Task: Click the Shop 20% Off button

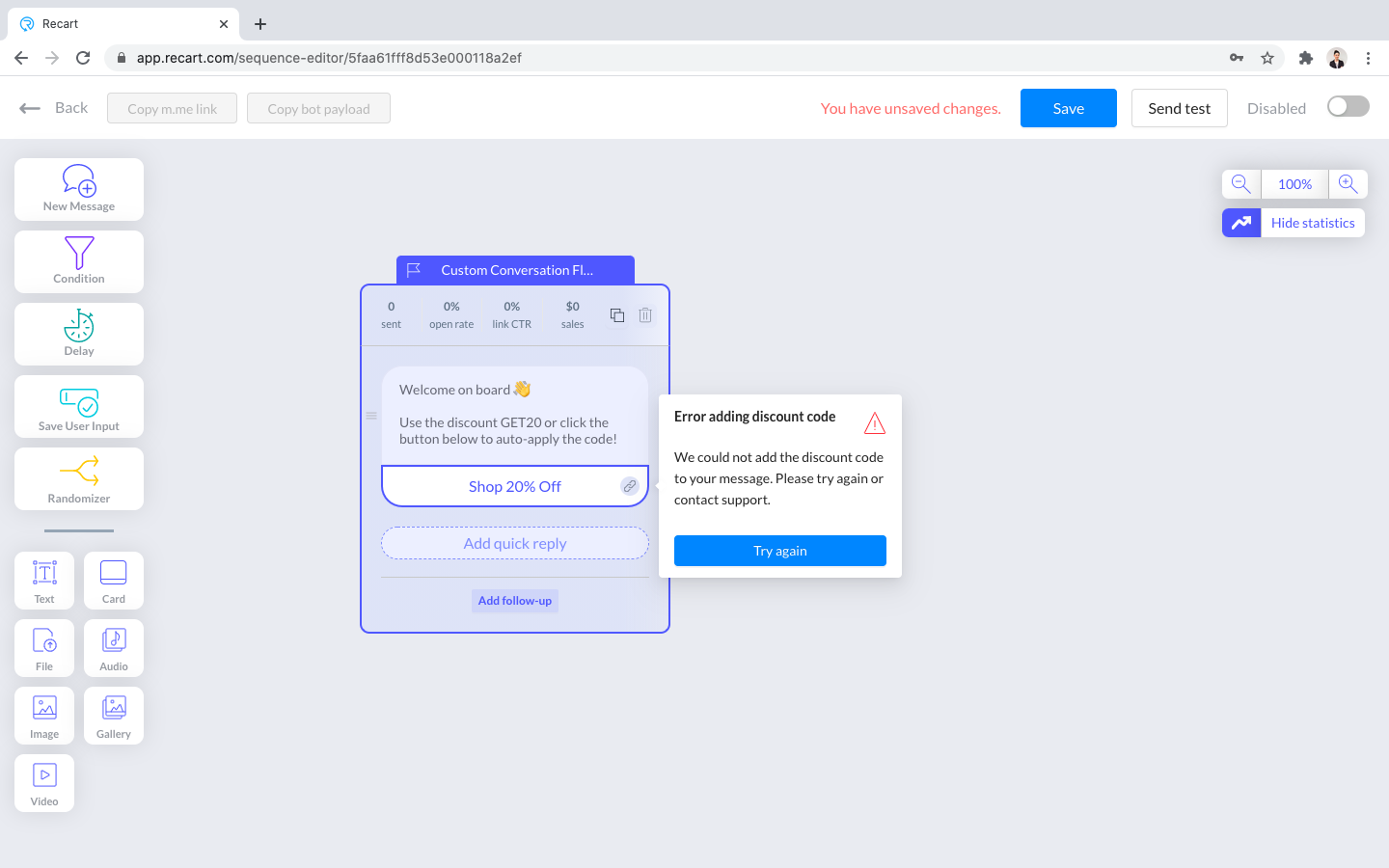Action: (515, 486)
